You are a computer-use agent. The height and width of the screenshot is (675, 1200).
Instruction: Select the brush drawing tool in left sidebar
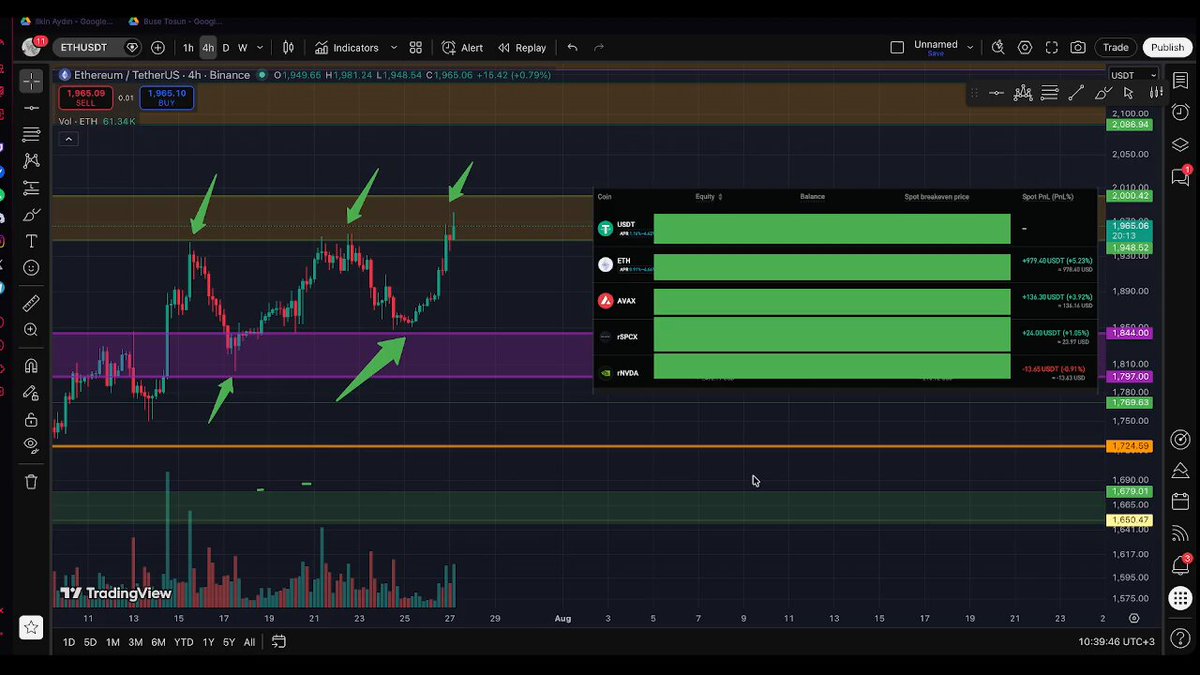(31, 214)
